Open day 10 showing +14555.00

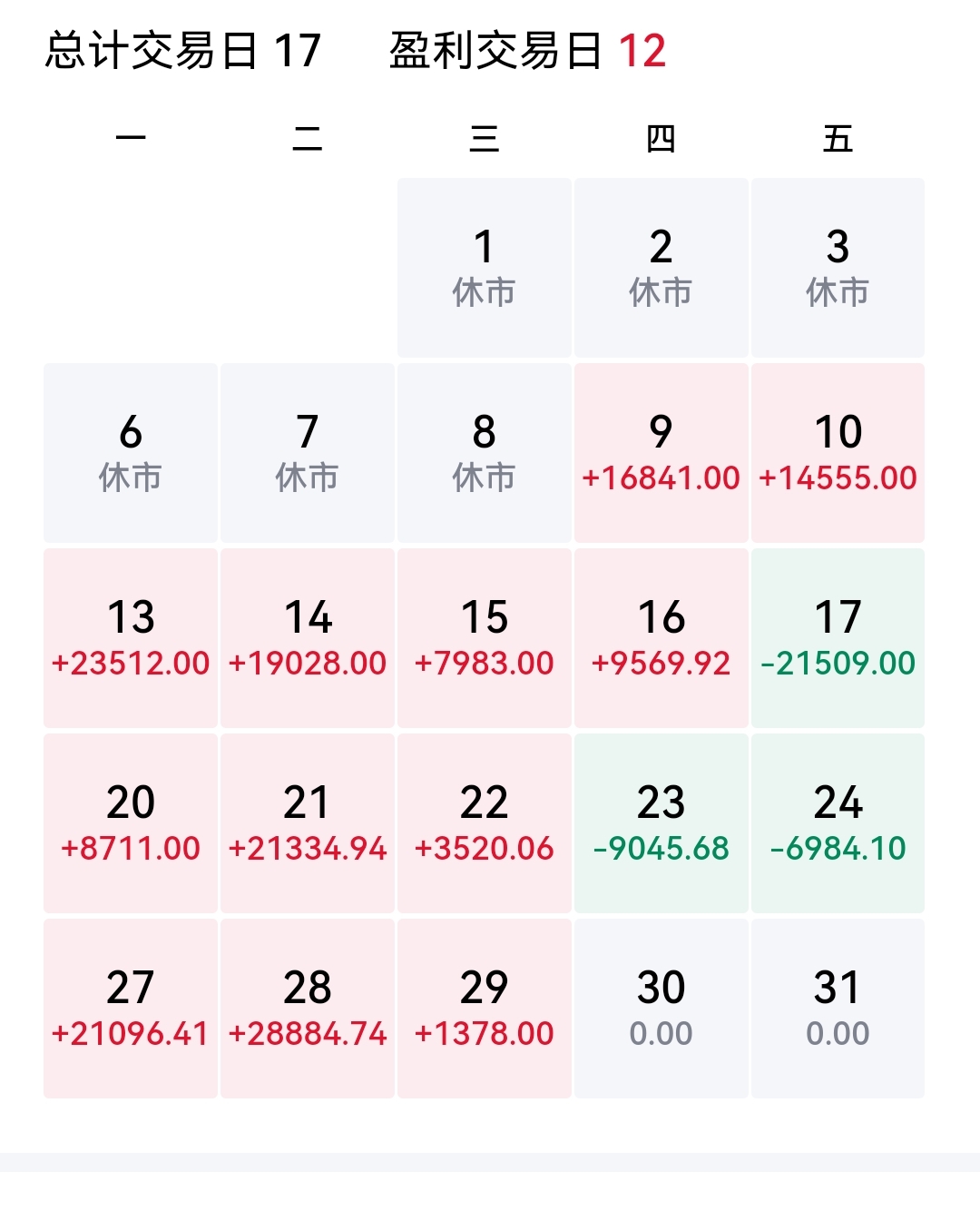[838, 453]
